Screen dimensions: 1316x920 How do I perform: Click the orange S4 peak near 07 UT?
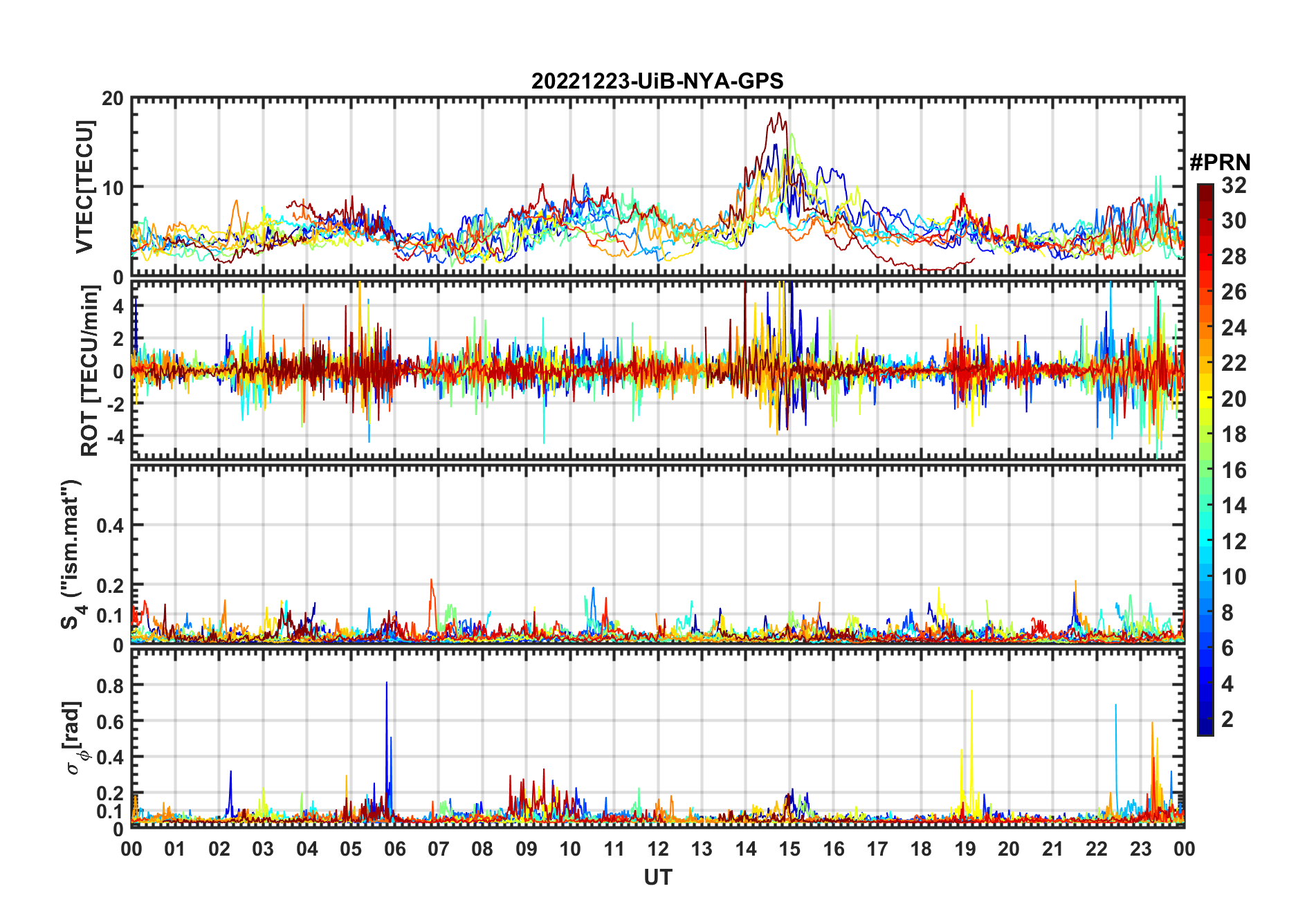coord(431,581)
